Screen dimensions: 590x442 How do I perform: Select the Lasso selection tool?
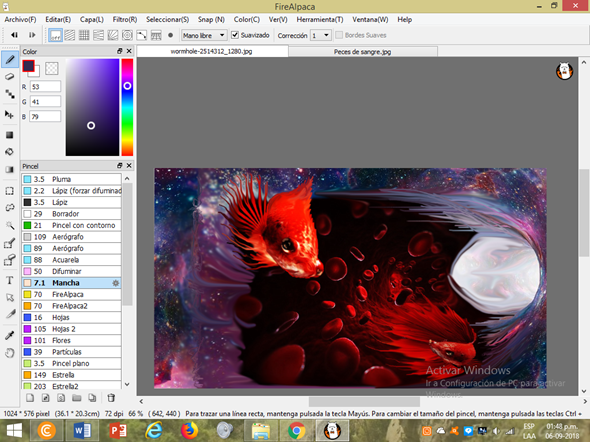(10, 208)
